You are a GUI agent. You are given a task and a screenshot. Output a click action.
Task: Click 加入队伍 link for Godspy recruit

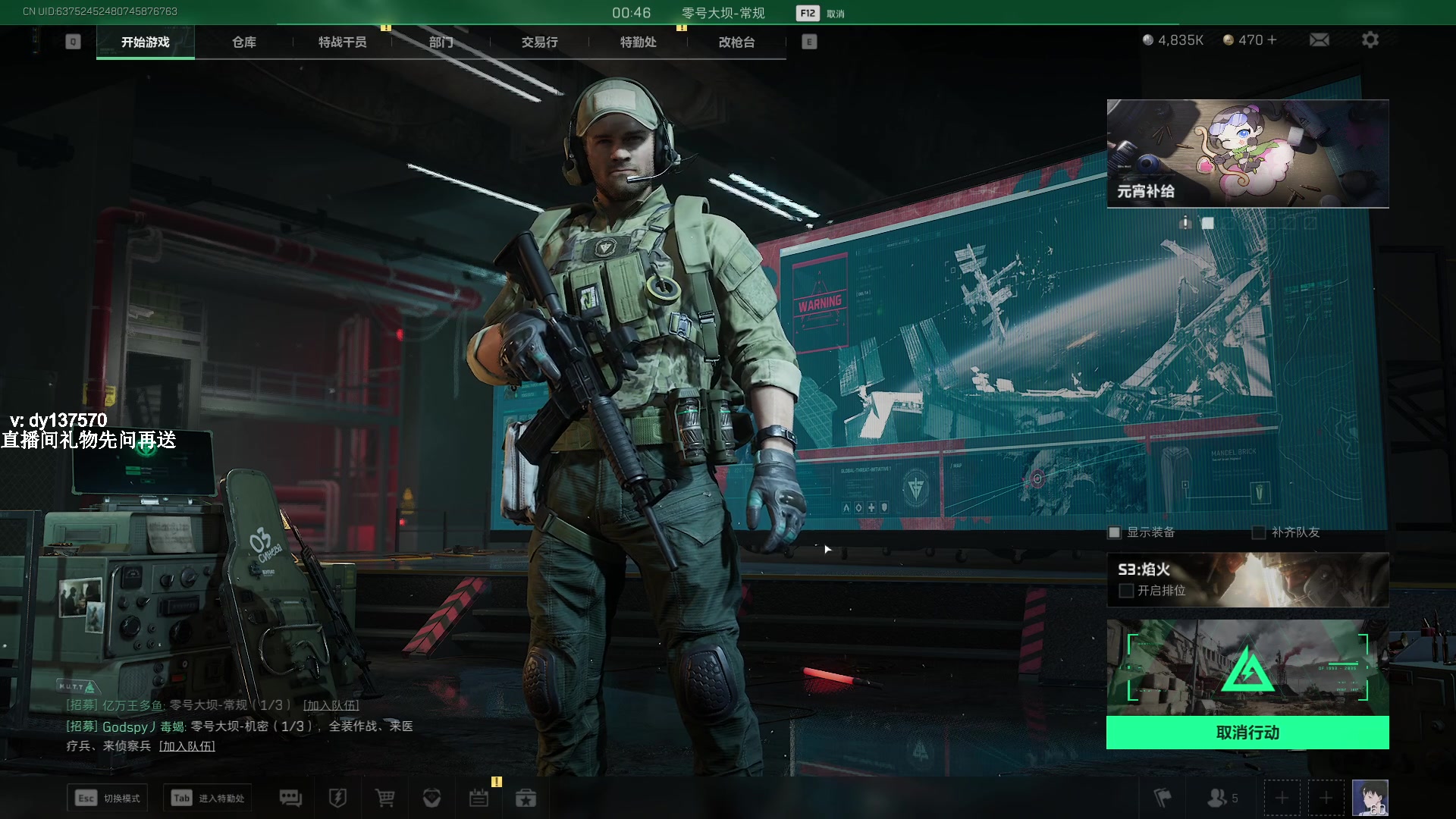(x=187, y=746)
